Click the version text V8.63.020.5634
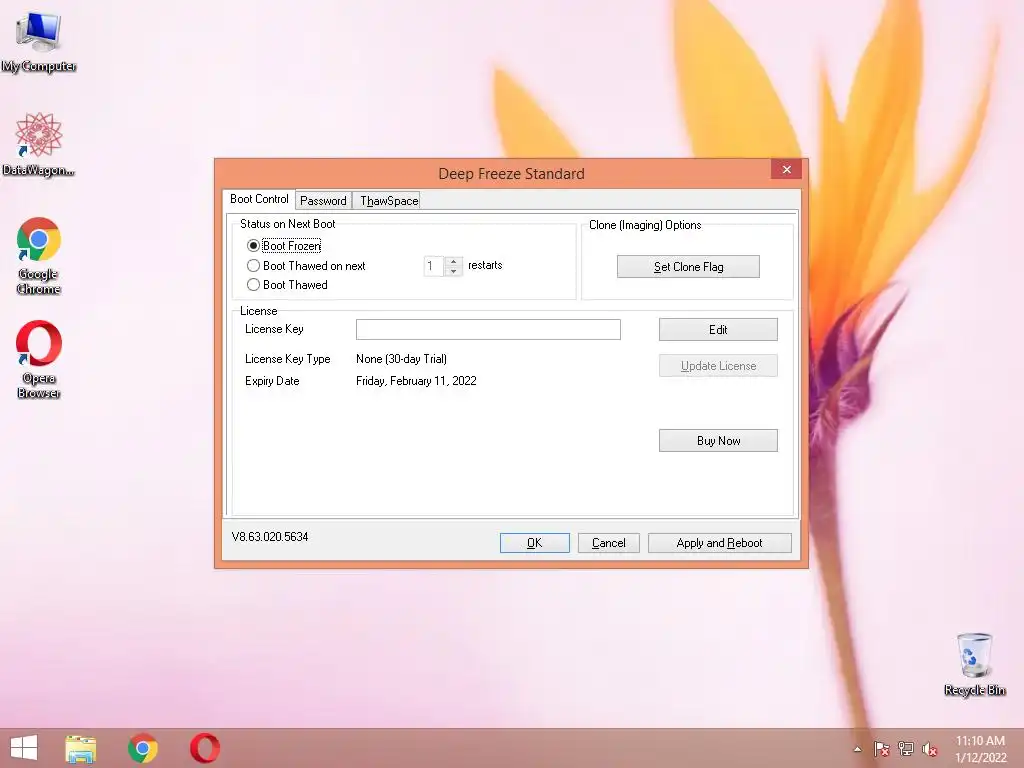Viewport: 1024px width, 768px height. point(270,537)
